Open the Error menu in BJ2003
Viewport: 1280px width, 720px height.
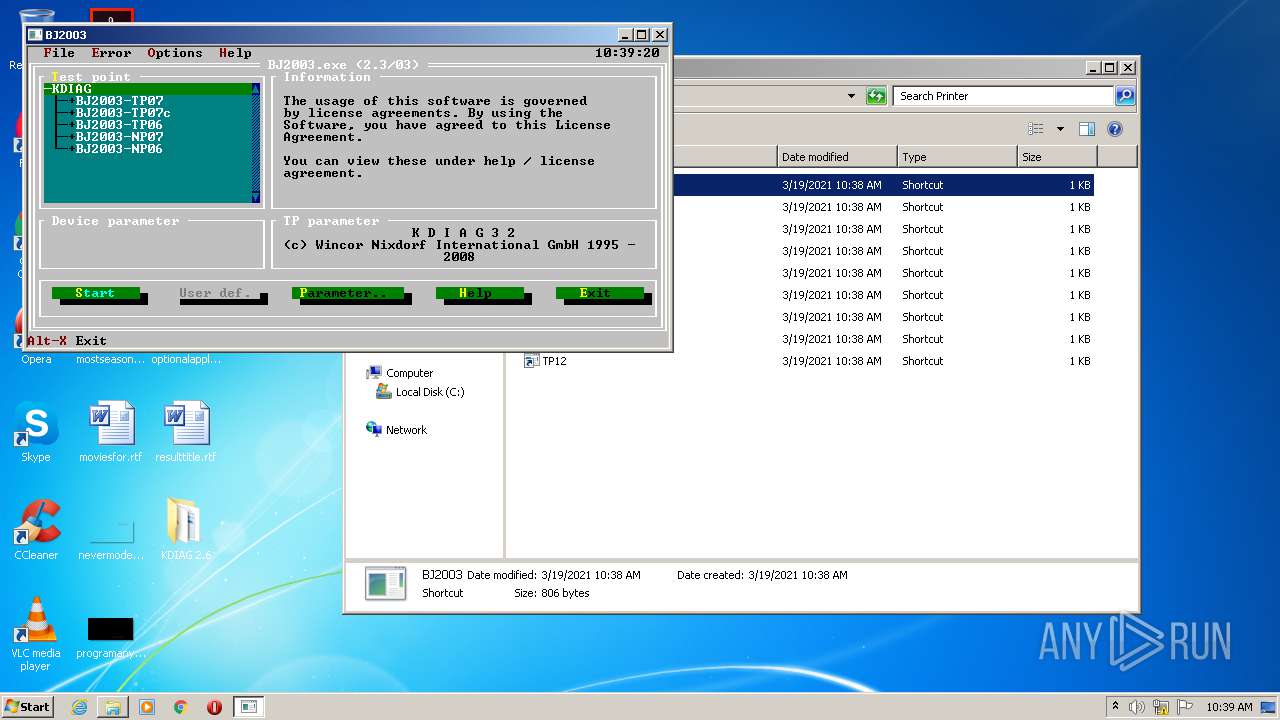click(111, 53)
